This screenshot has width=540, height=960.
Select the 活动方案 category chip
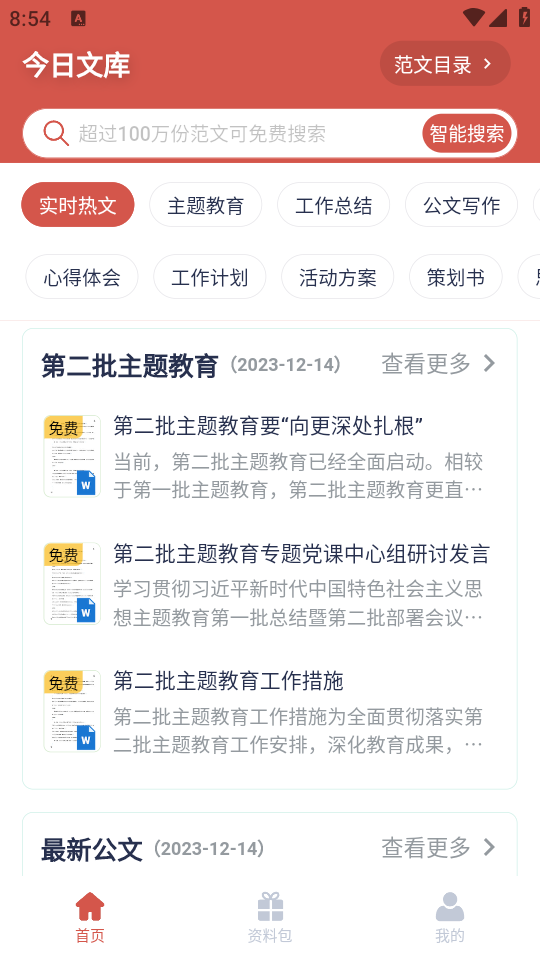[x=338, y=277]
